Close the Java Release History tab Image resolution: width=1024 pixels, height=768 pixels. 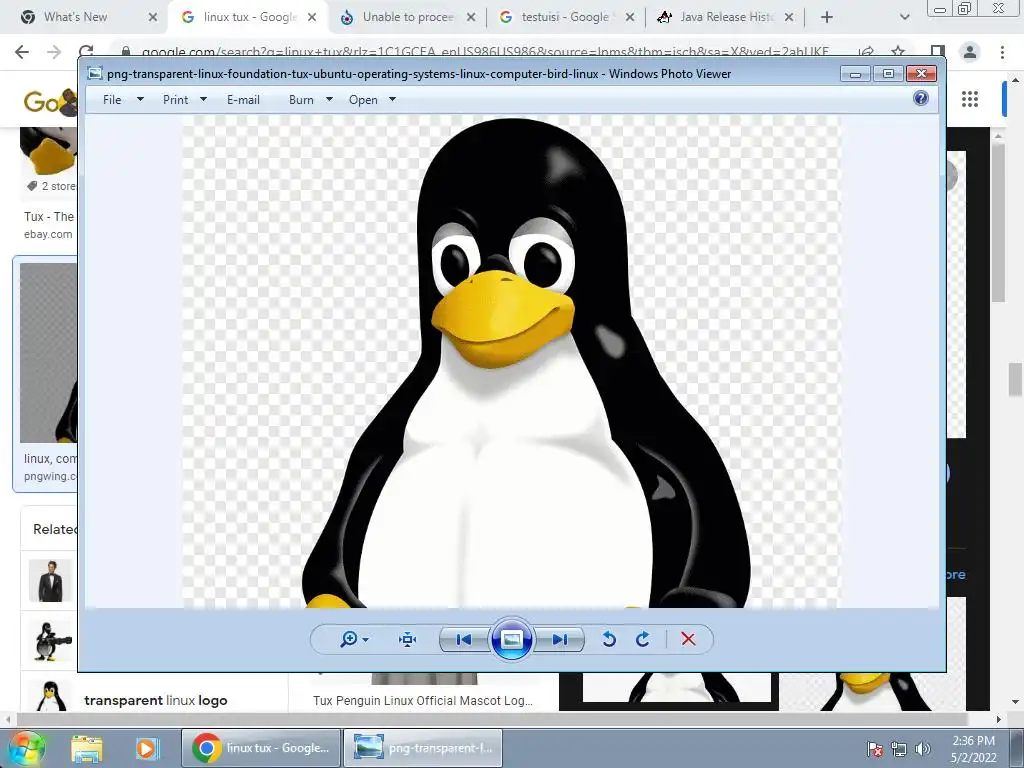pos(789,18)
